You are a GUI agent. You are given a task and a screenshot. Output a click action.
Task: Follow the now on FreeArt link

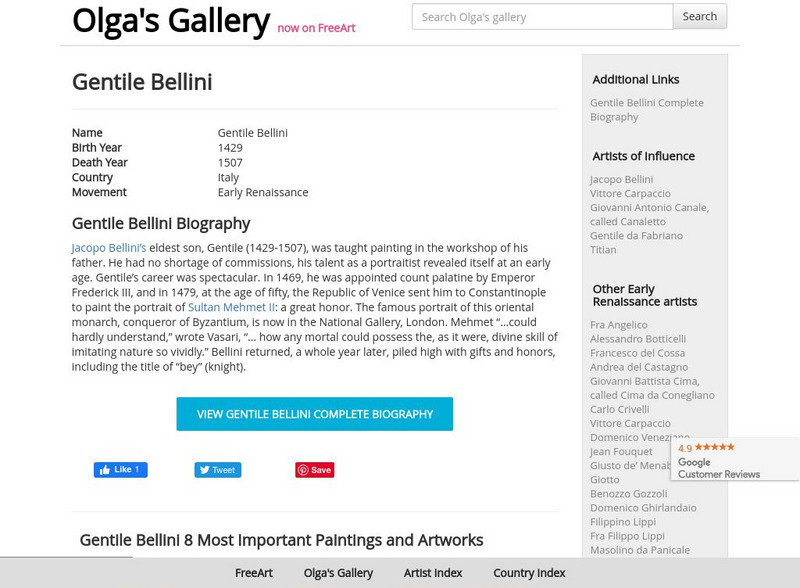coord(316,28)
